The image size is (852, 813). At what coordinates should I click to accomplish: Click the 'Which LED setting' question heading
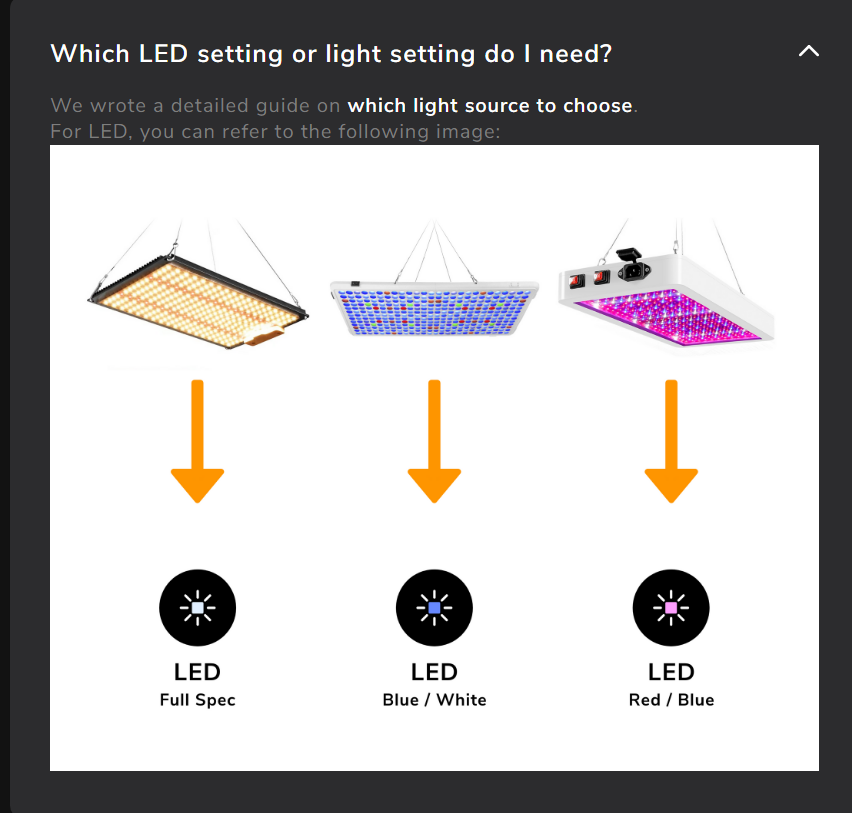pos(331,54)
